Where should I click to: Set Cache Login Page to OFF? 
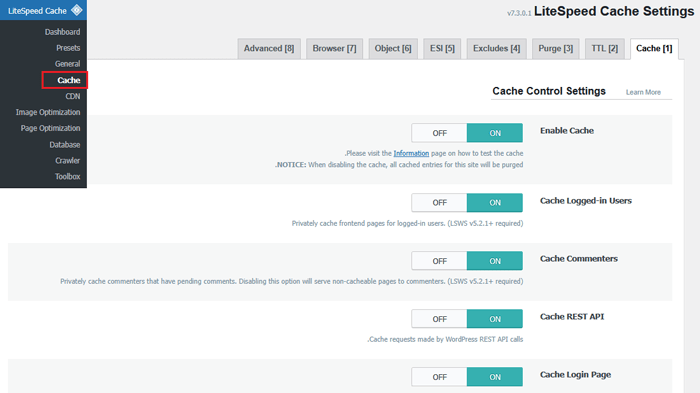coord(439,377)
